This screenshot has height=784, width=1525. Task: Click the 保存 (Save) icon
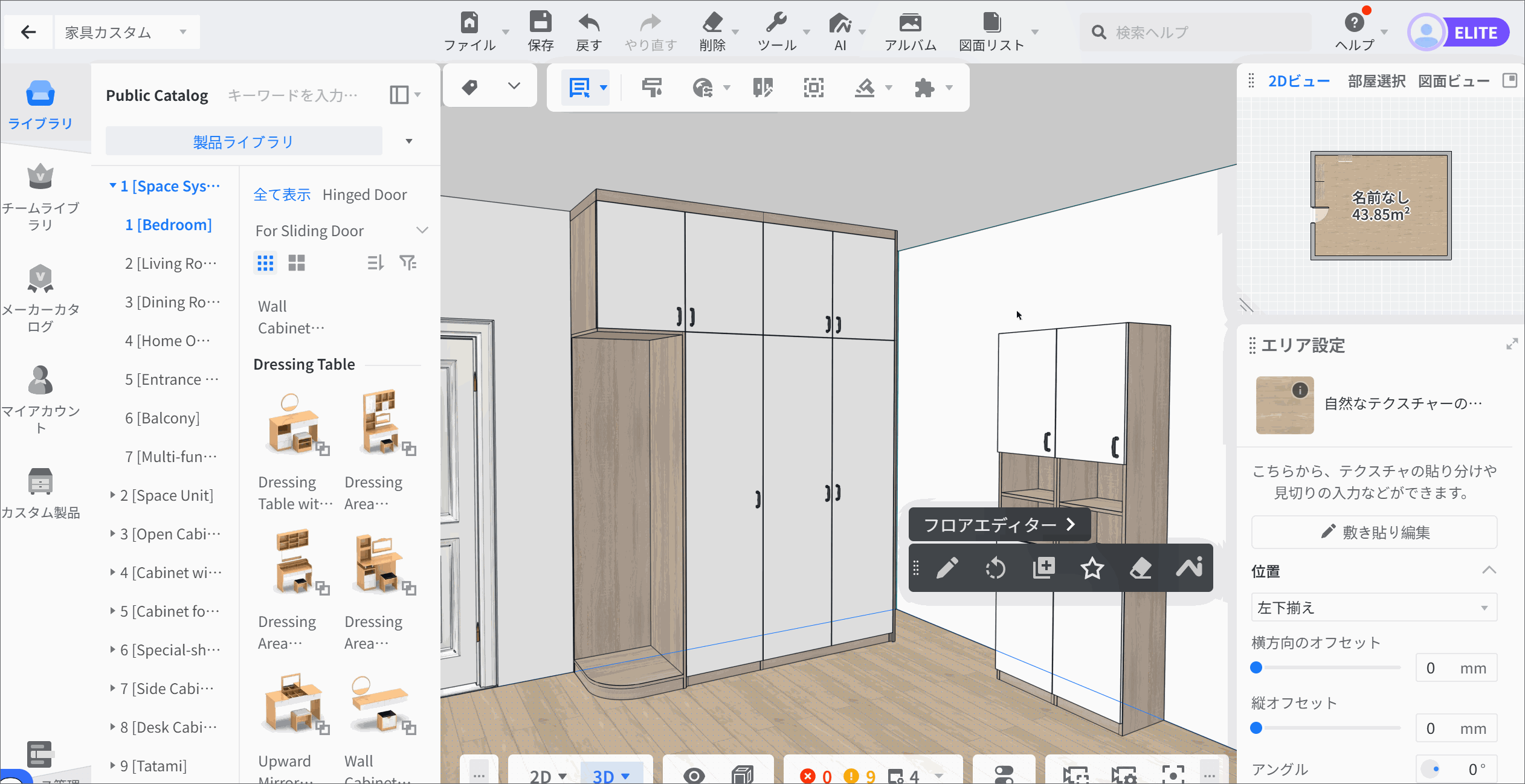point(540,22)
